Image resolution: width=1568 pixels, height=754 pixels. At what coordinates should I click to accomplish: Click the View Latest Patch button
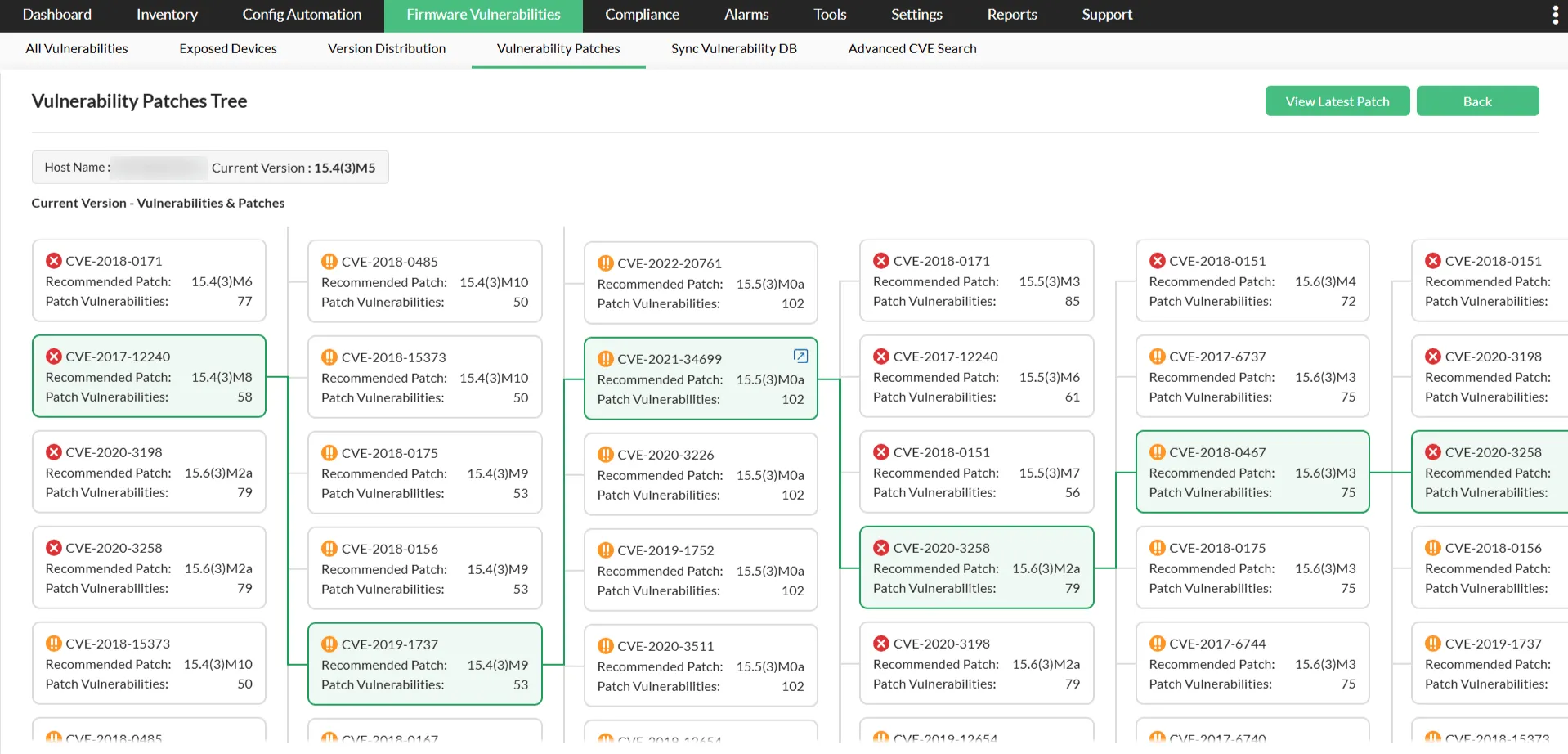tap(1337, 101)
